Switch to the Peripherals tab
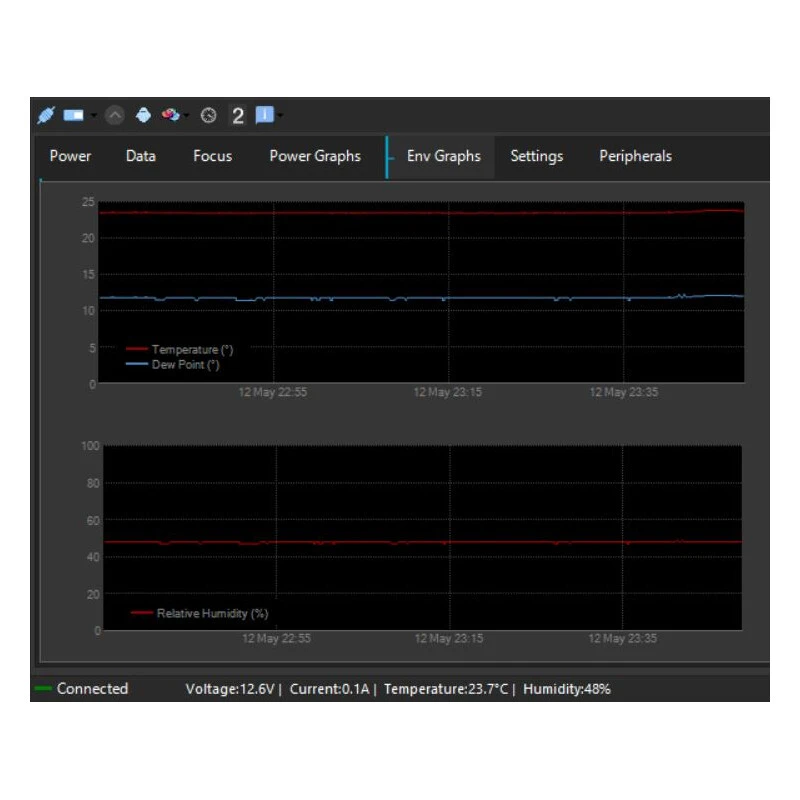 (x=635, y=156)
